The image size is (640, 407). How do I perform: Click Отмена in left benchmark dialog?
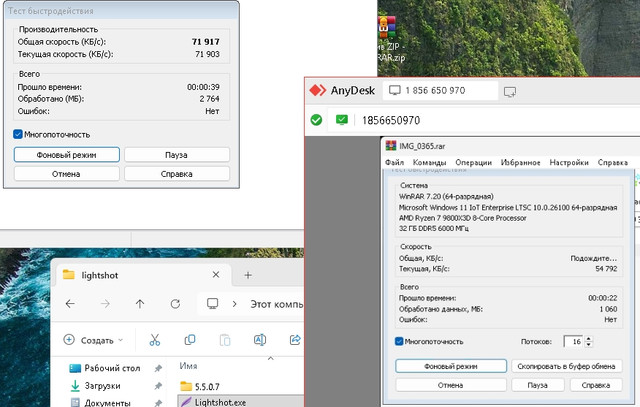point(67,174)
